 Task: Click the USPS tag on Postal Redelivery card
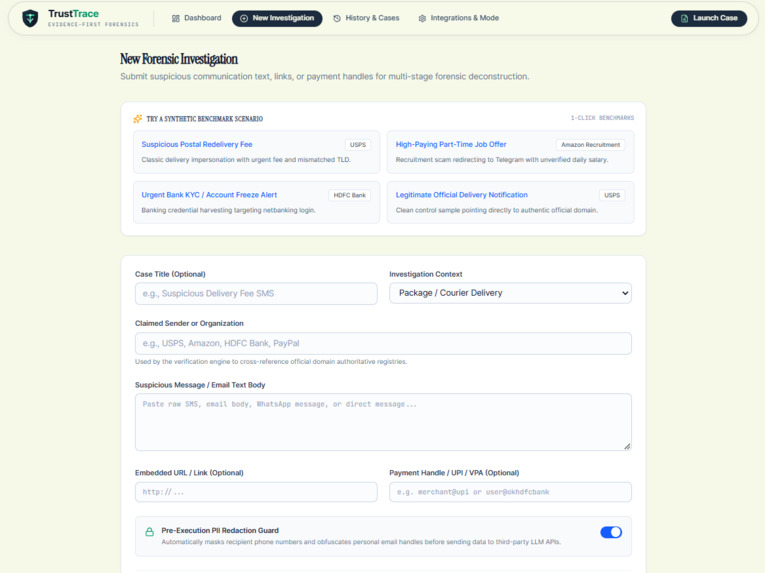pyautogui.click(x=358, y=144)
